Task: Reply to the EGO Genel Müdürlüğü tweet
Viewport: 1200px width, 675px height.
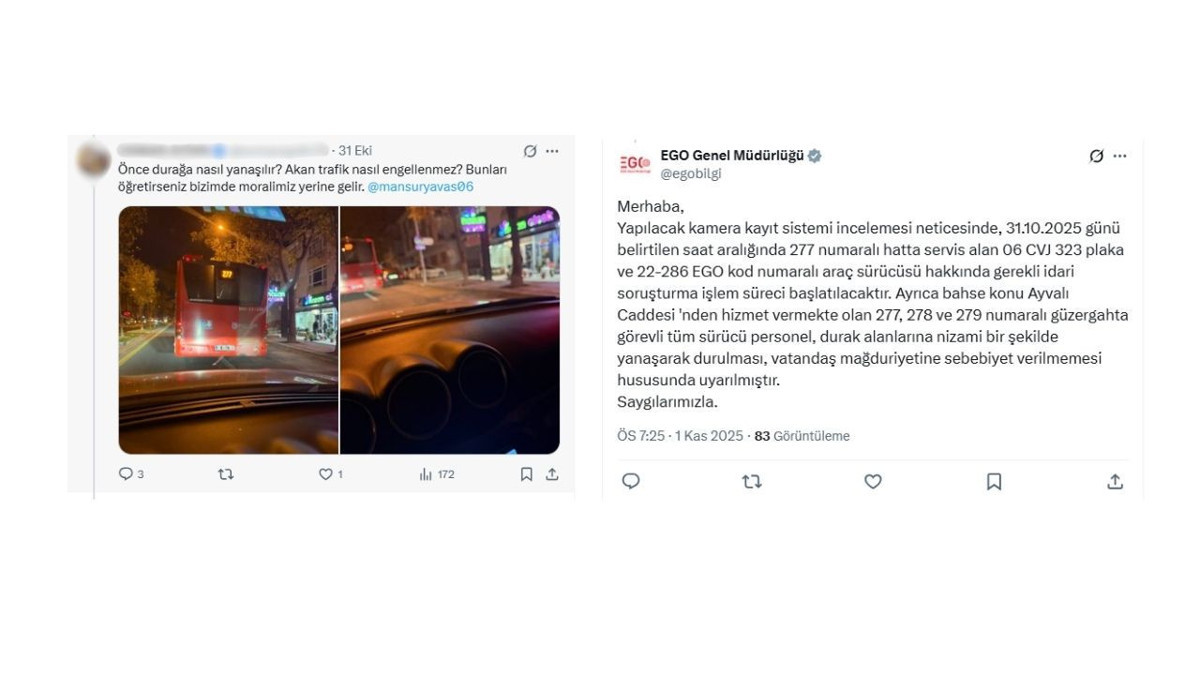Action: coord(631,481)
